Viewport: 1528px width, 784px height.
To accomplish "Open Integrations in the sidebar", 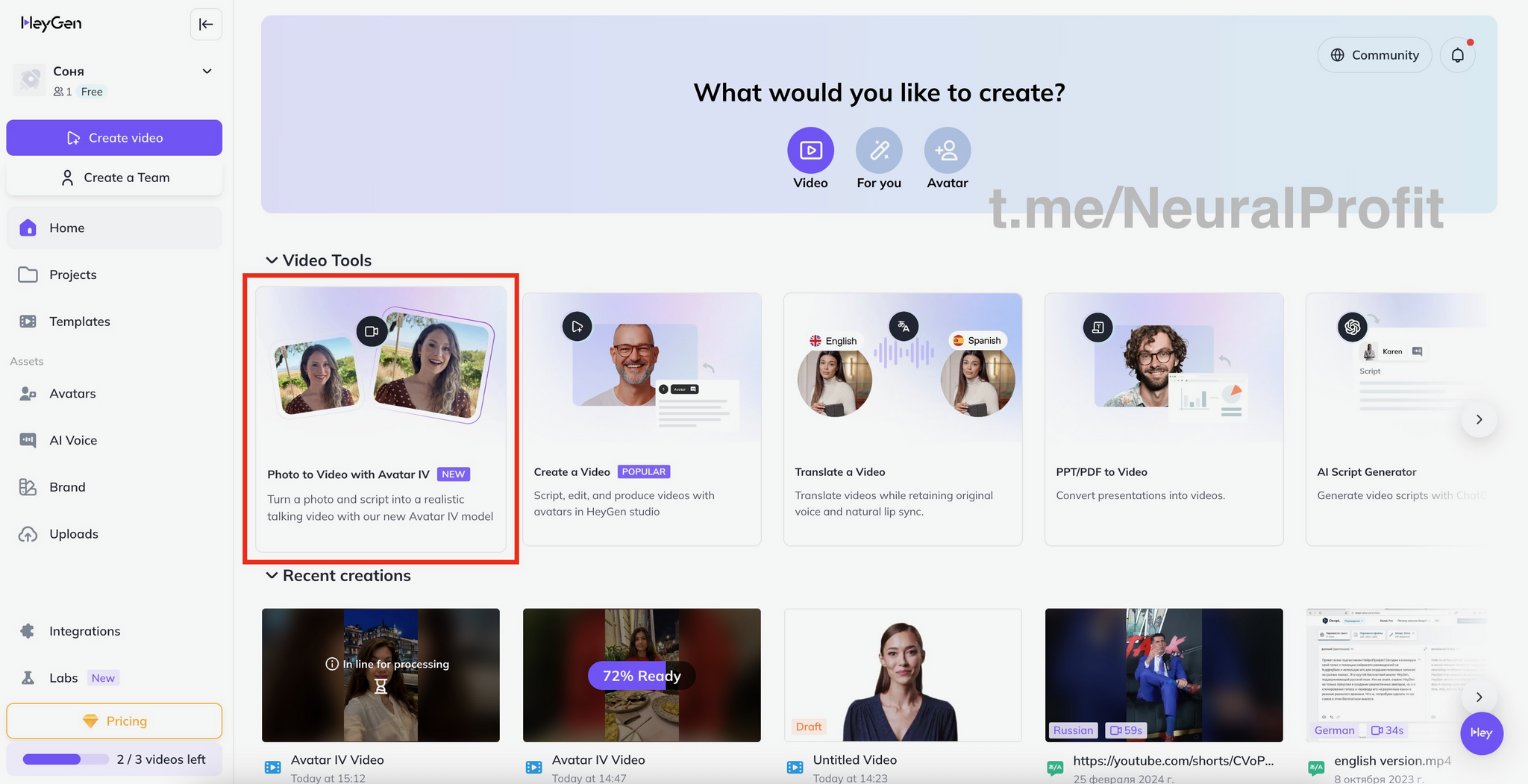I will [x=114, y=631].
